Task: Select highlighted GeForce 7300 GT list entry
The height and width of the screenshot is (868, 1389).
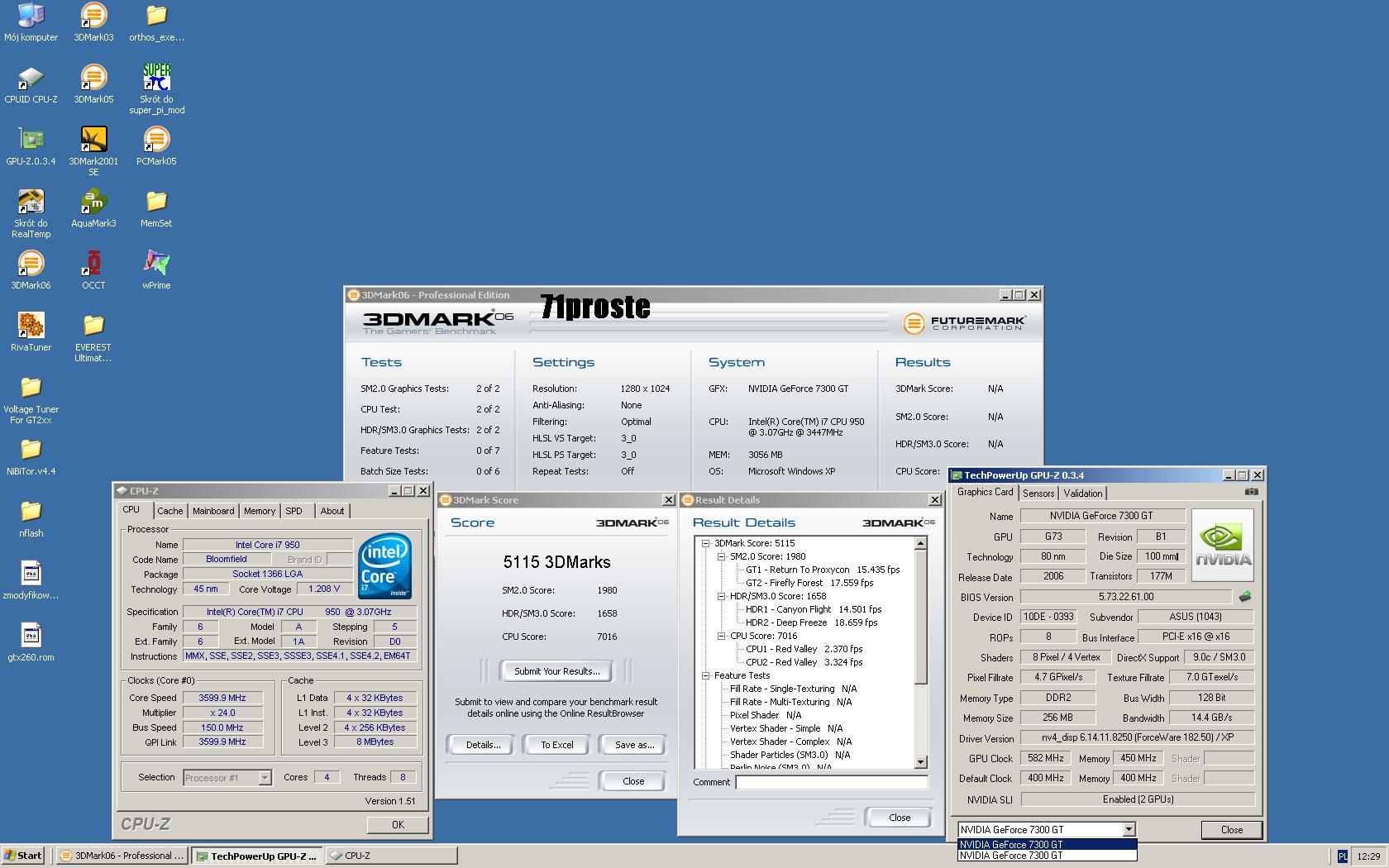Action: (x=1048, y=845)
